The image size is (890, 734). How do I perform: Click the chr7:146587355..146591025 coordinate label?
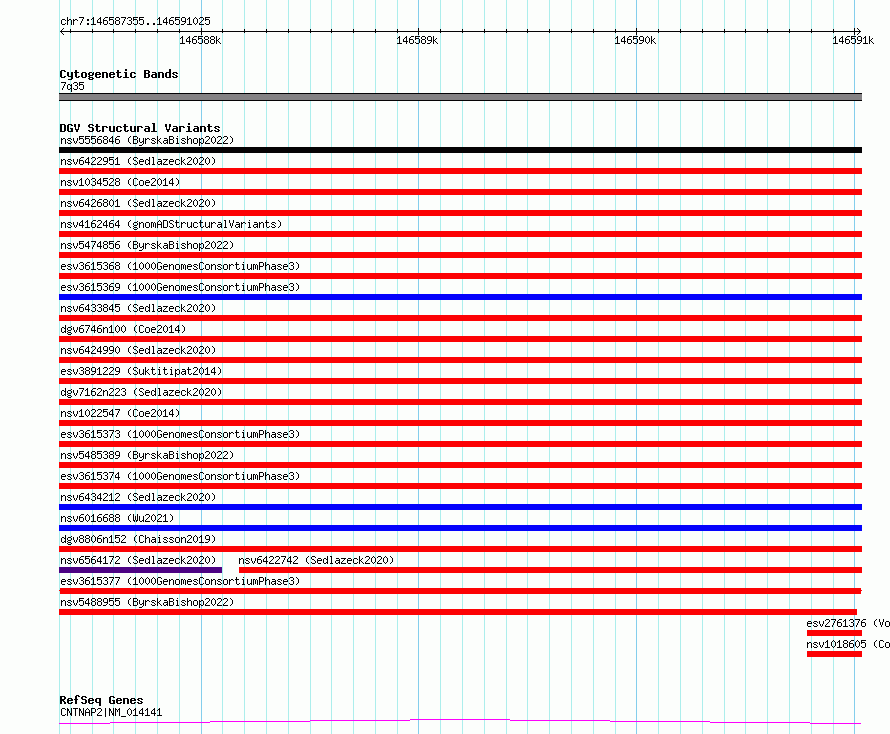coord(135,21)
